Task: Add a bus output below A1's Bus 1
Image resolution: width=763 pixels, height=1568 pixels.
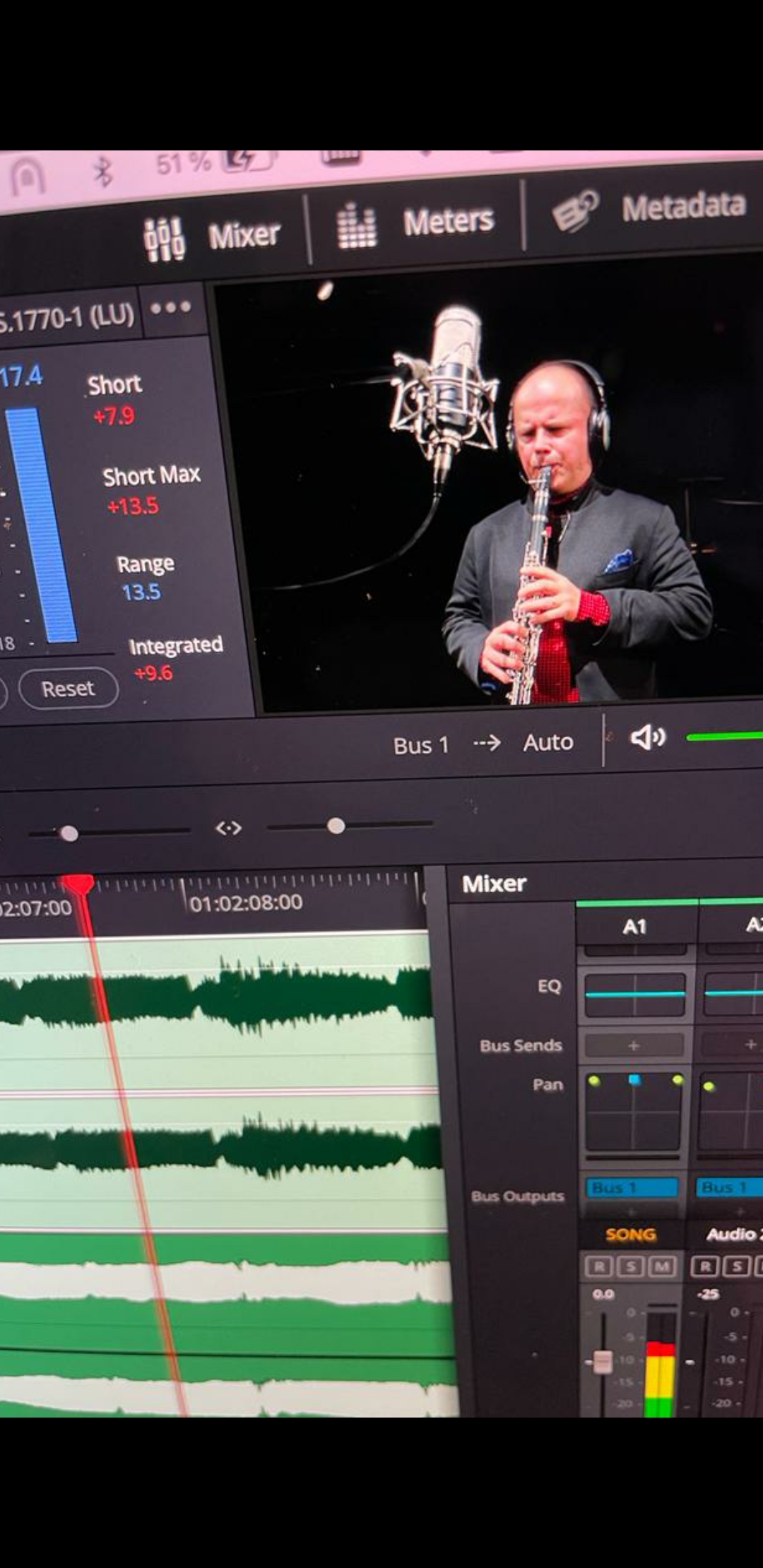Action: pyautogui.click(x=632, y=1211)
